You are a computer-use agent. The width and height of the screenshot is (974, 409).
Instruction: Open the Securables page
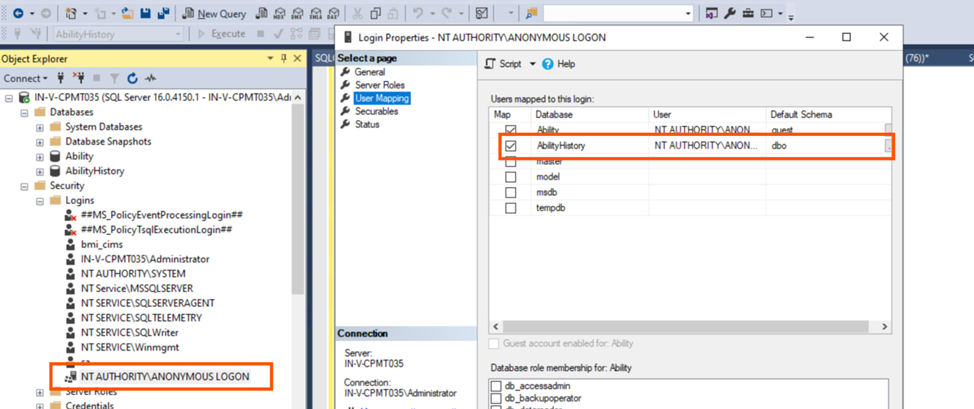point(376,111)
